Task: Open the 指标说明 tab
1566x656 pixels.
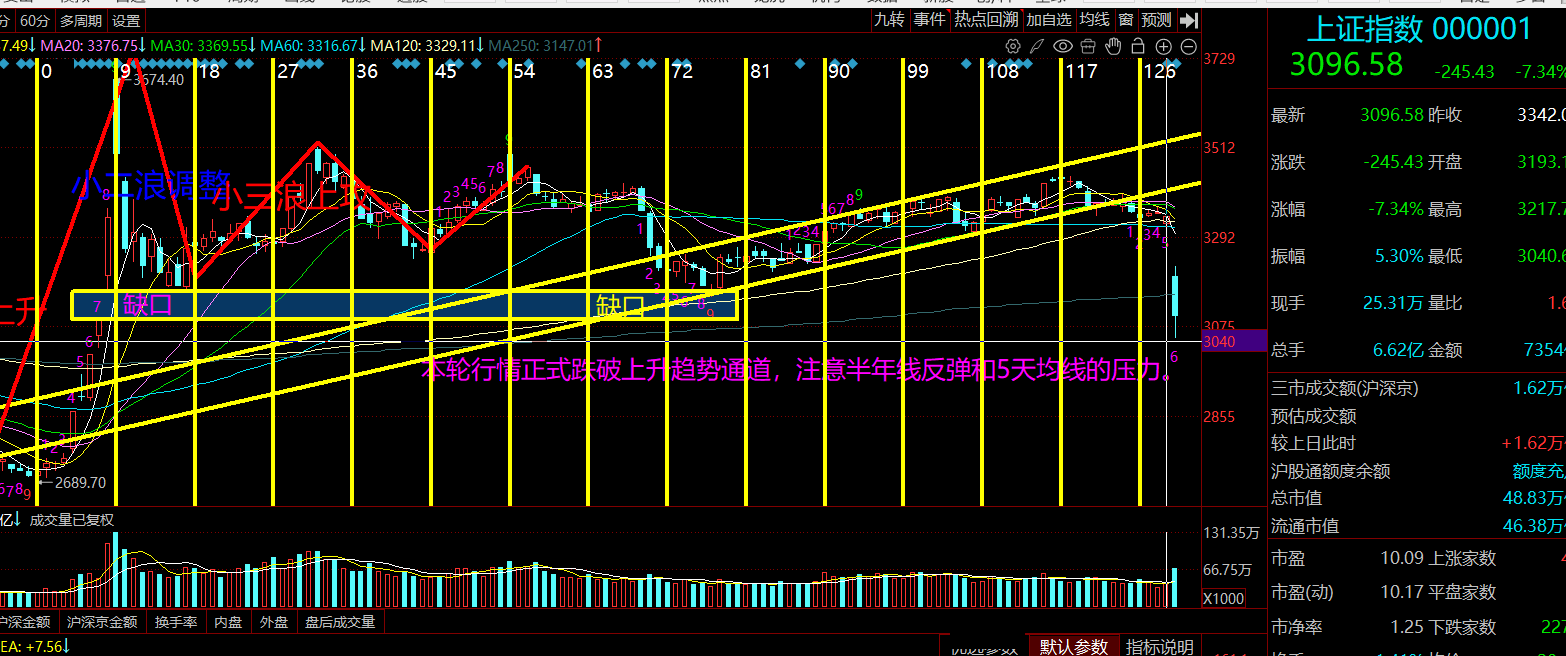Action: [1159, 647]
